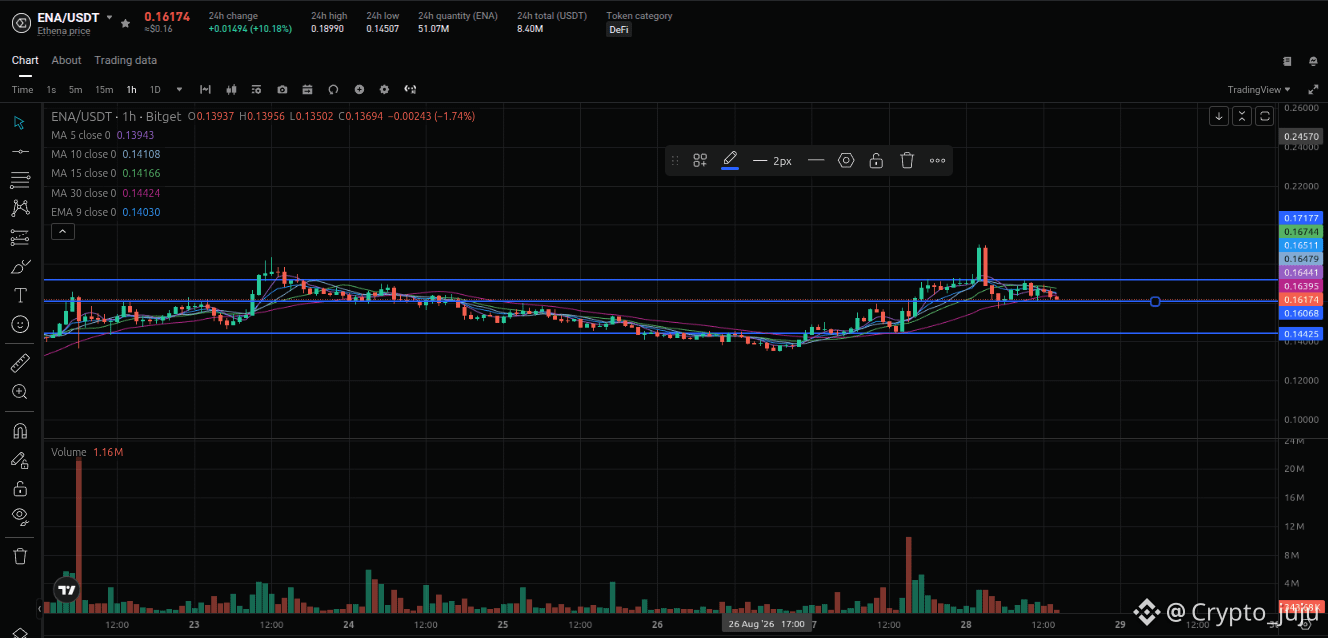
Task: Open the Trading data tab
Action: tap(126, 60)
